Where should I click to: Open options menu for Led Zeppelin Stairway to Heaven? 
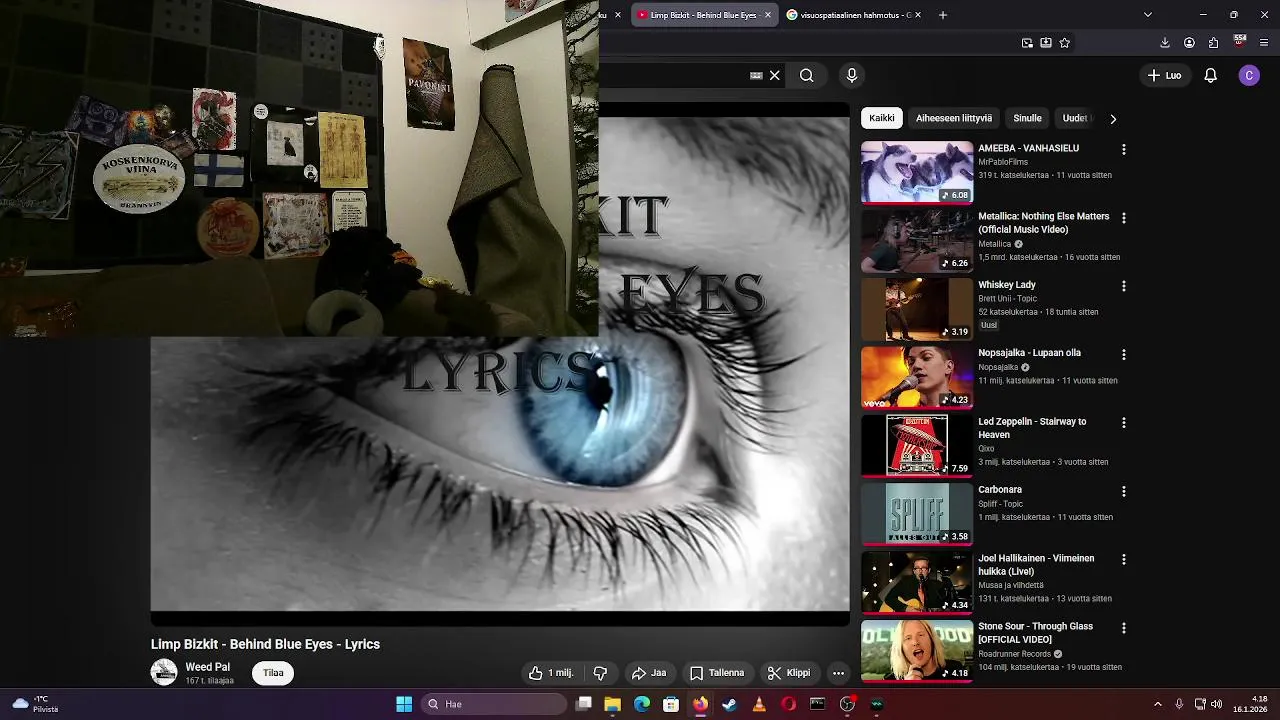[x=1123, y=422]
